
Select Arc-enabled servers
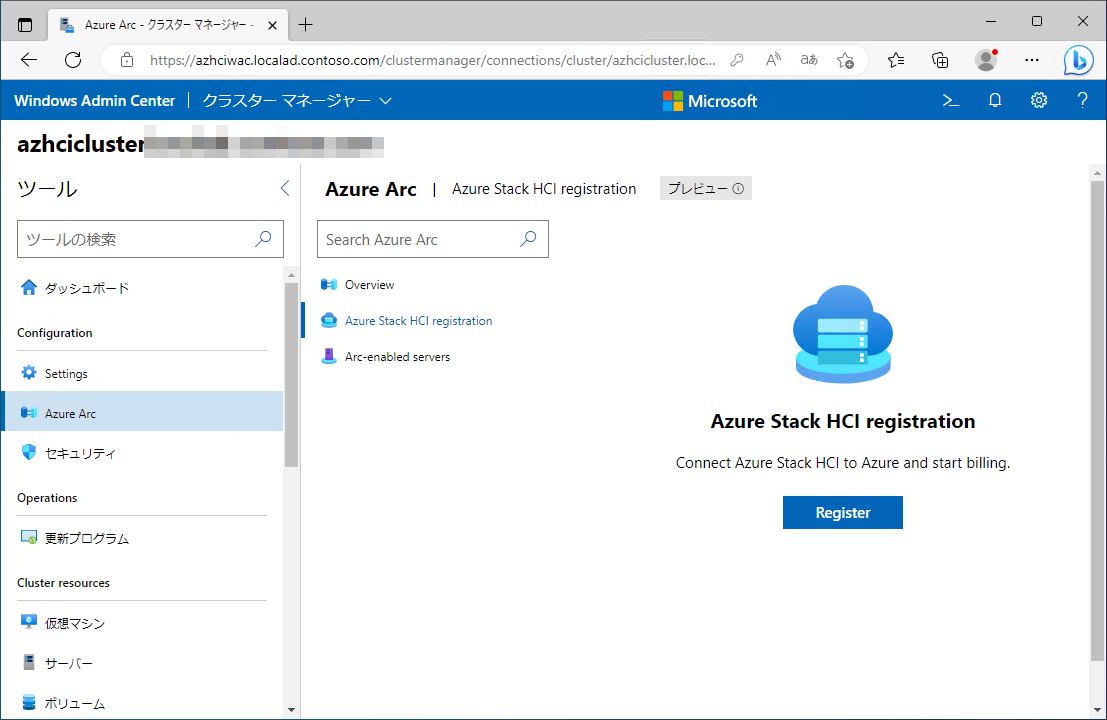(396, 356)
